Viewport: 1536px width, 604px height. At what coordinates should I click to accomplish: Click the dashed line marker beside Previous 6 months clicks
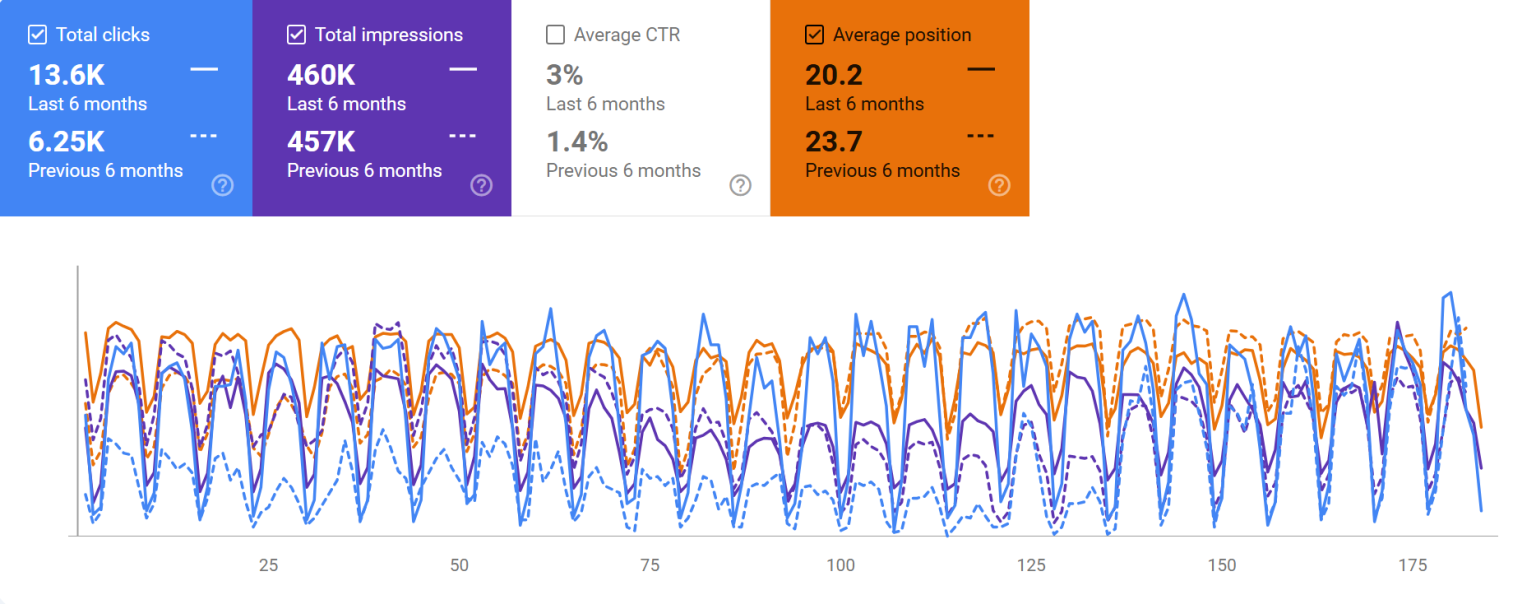(203, 135)
